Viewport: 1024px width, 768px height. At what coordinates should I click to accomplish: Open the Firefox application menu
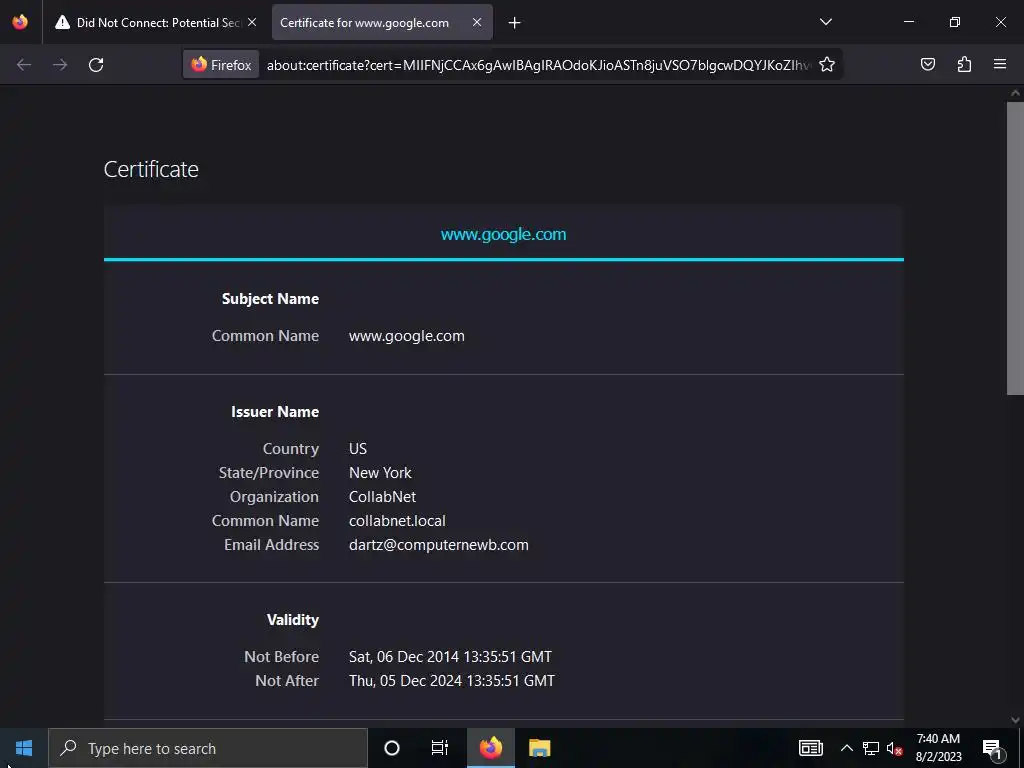coord(1000,64)
